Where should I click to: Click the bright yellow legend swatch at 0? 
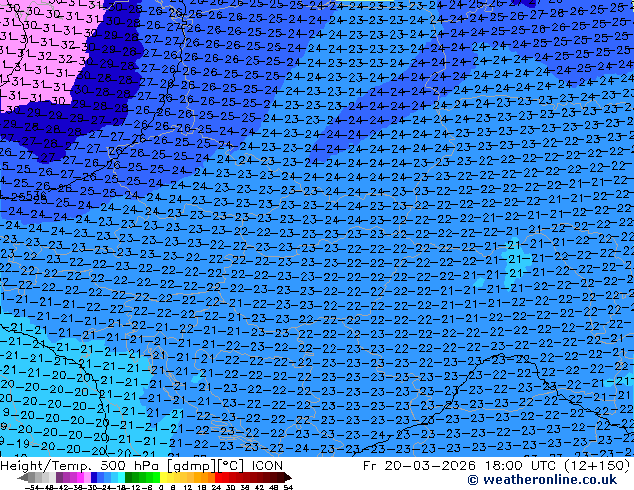163,478
